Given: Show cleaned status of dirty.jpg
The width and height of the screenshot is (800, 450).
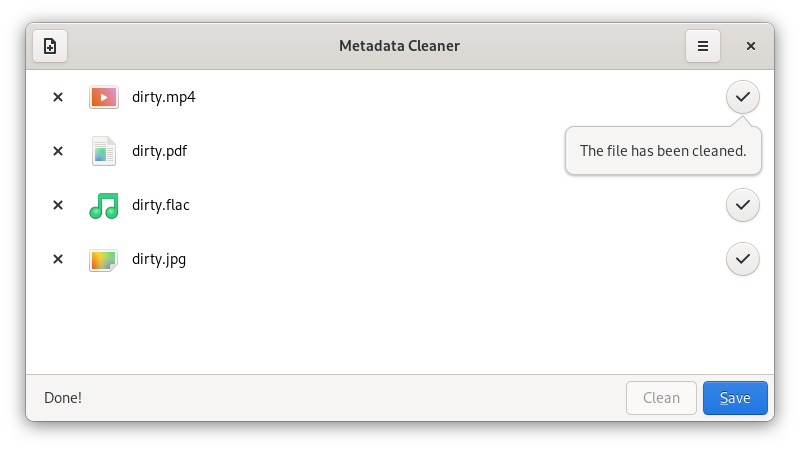Looking at the screenshot, I should 743,259.
